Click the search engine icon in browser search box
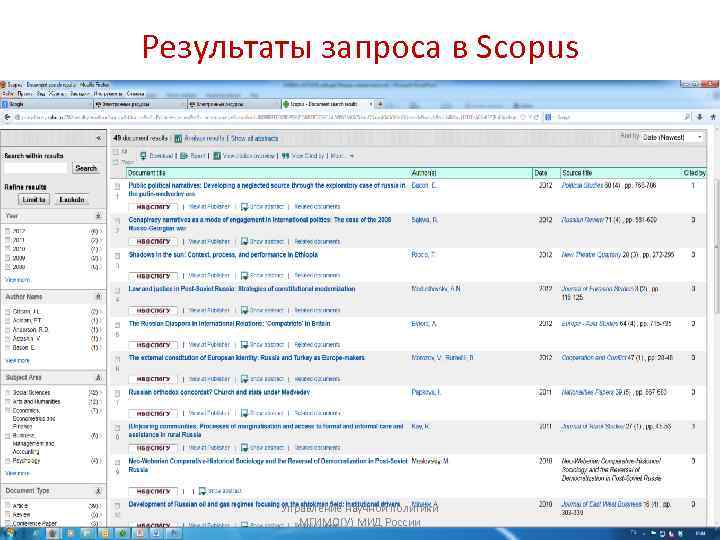 (x=548, y=118)
